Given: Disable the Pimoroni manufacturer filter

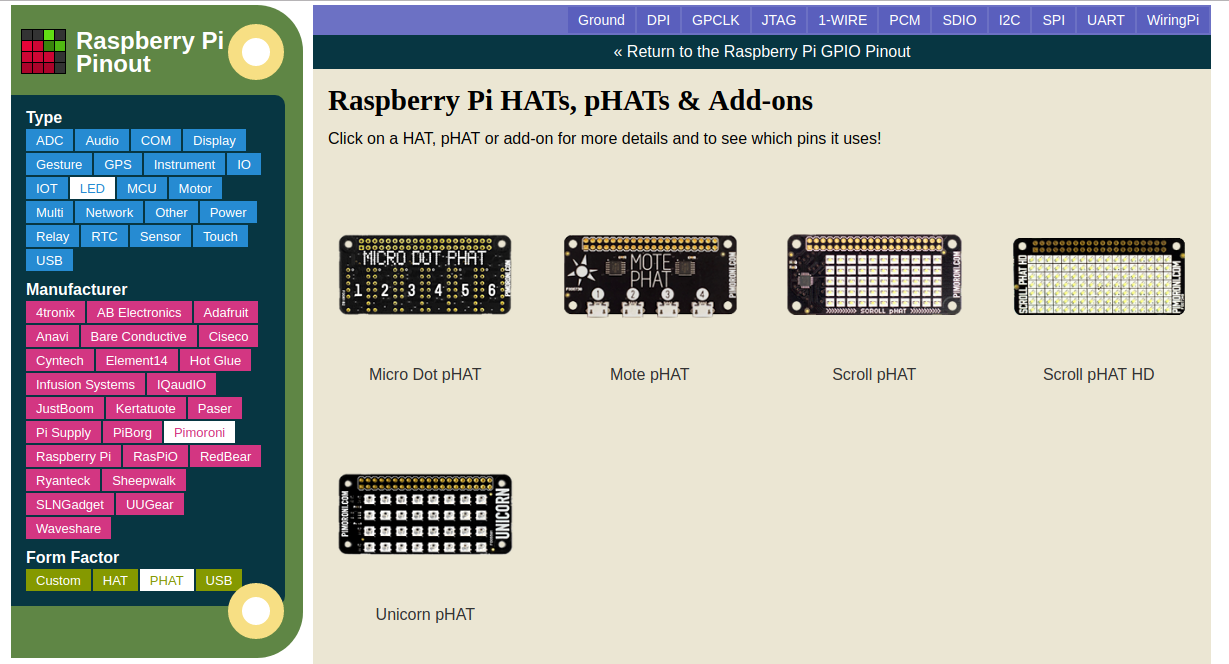Looking at the screenshot, I should pos(199,432).
